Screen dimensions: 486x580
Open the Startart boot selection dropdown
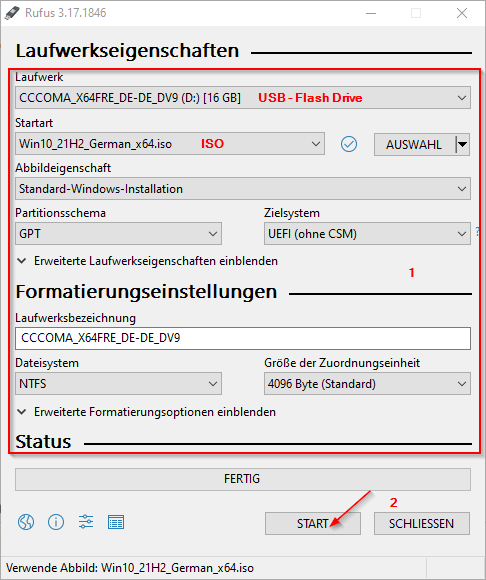click(x=170, y=144)
